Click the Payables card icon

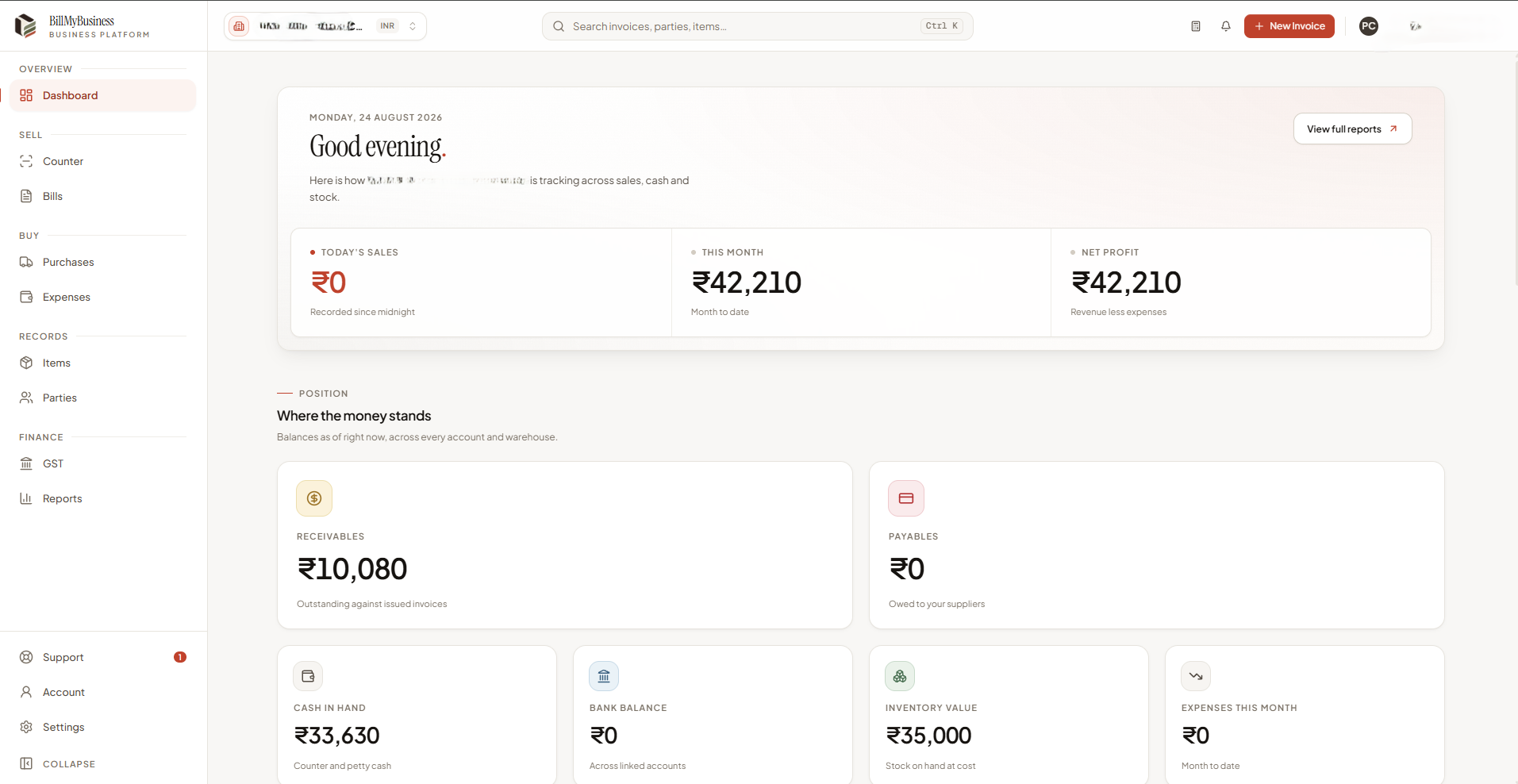(906, 498)
